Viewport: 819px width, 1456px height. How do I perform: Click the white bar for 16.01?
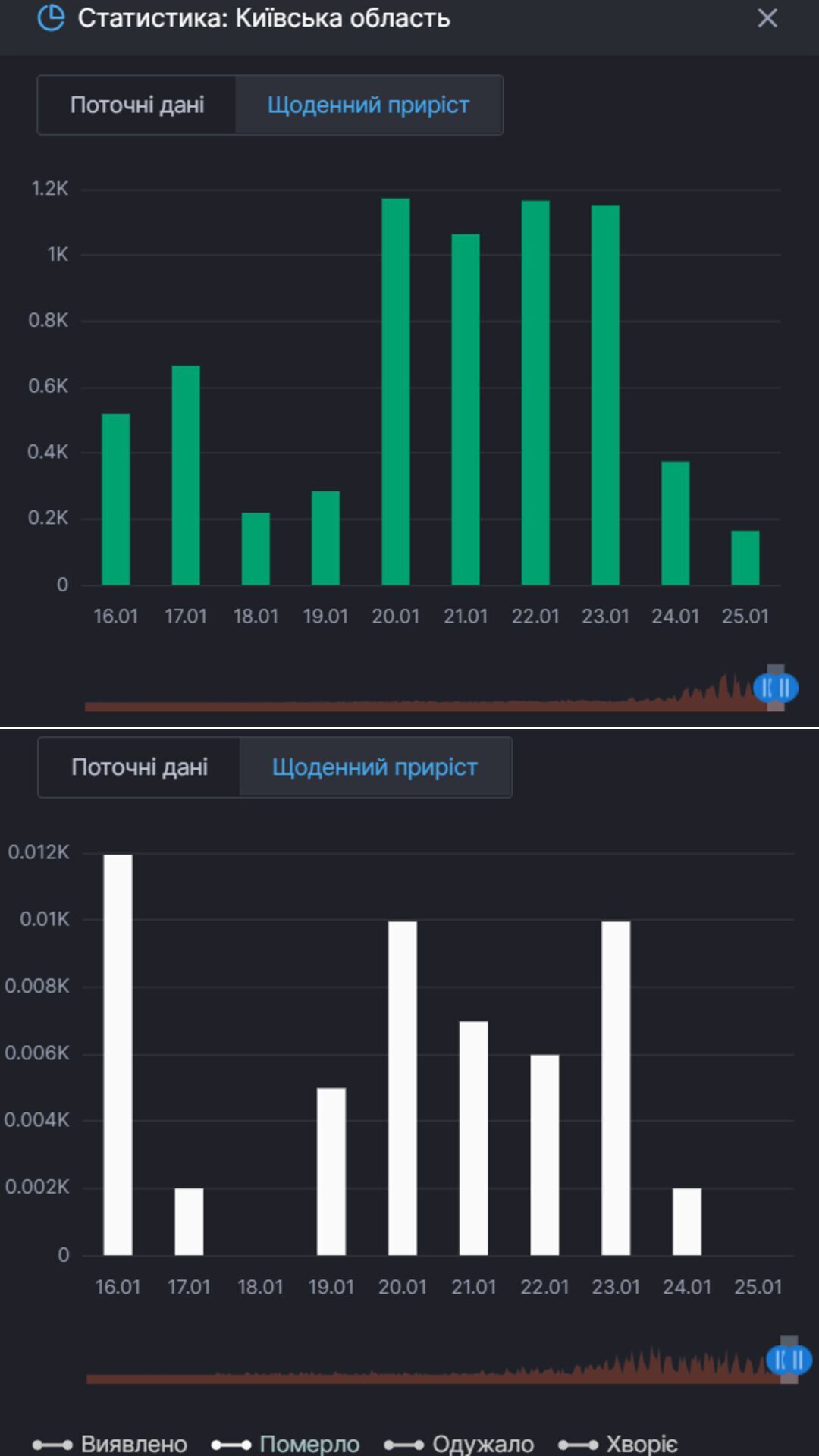click(118, 1054)
